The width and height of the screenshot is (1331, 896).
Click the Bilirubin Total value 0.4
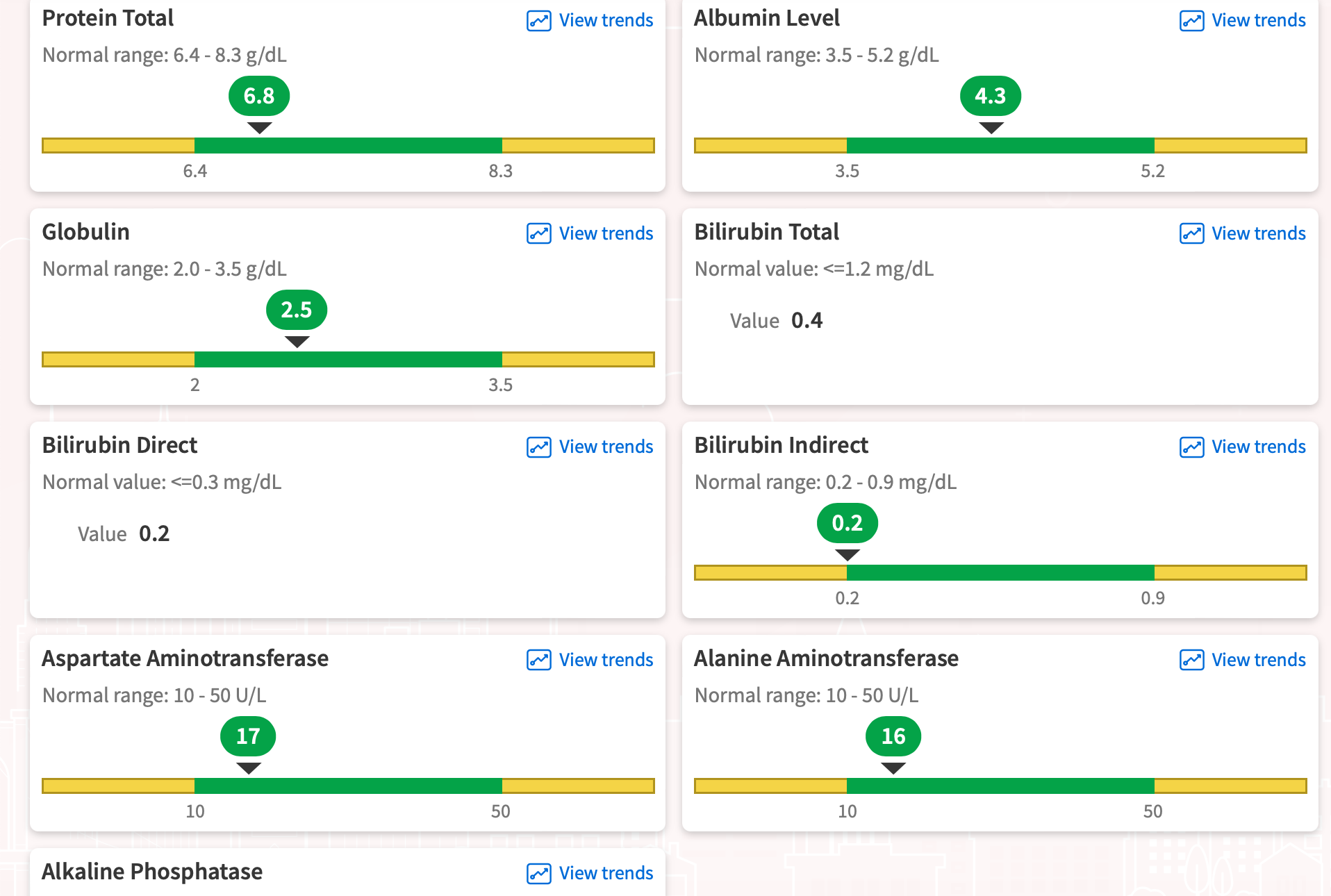tap(807, 320)
